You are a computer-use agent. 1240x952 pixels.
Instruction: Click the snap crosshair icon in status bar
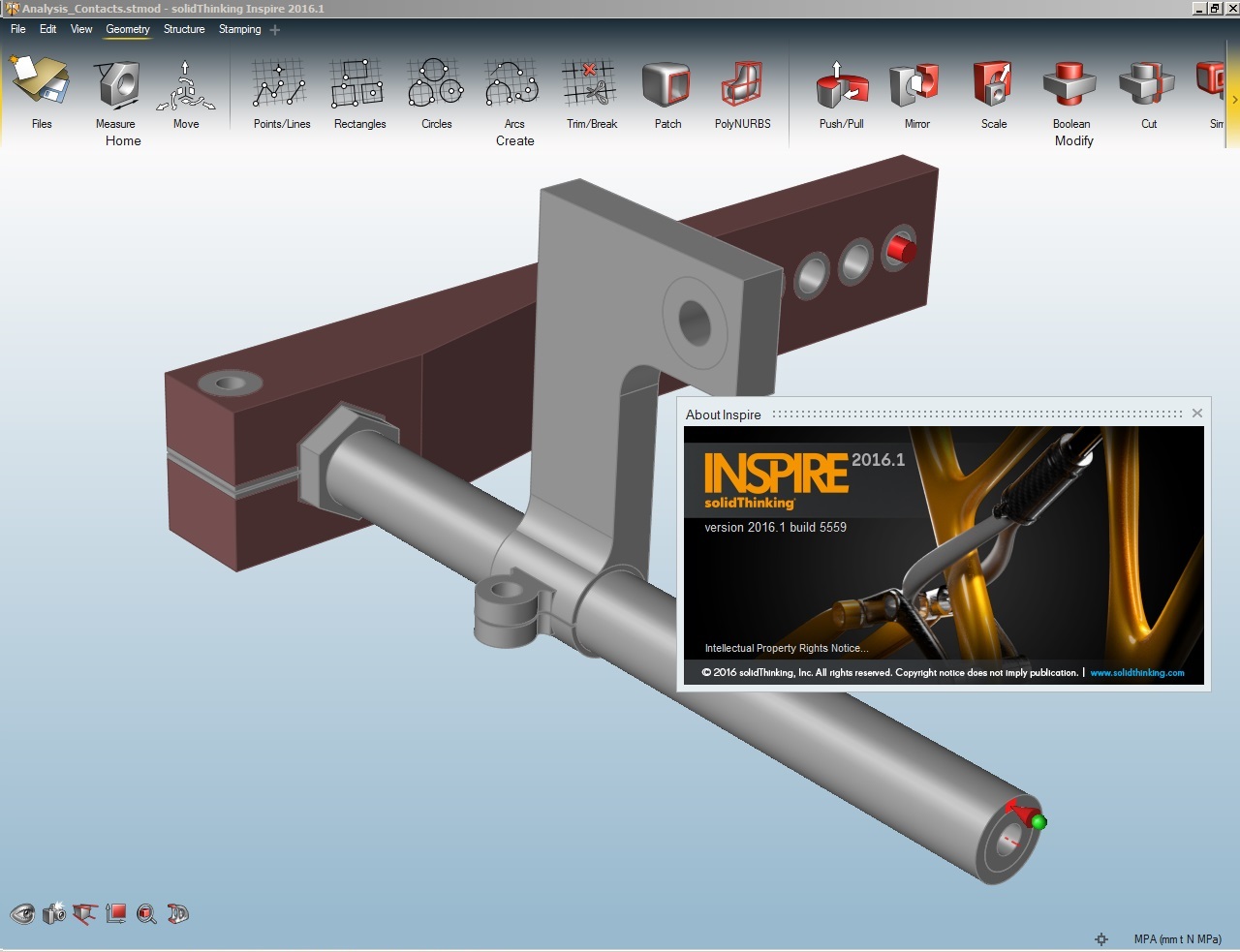(1101, 939)
